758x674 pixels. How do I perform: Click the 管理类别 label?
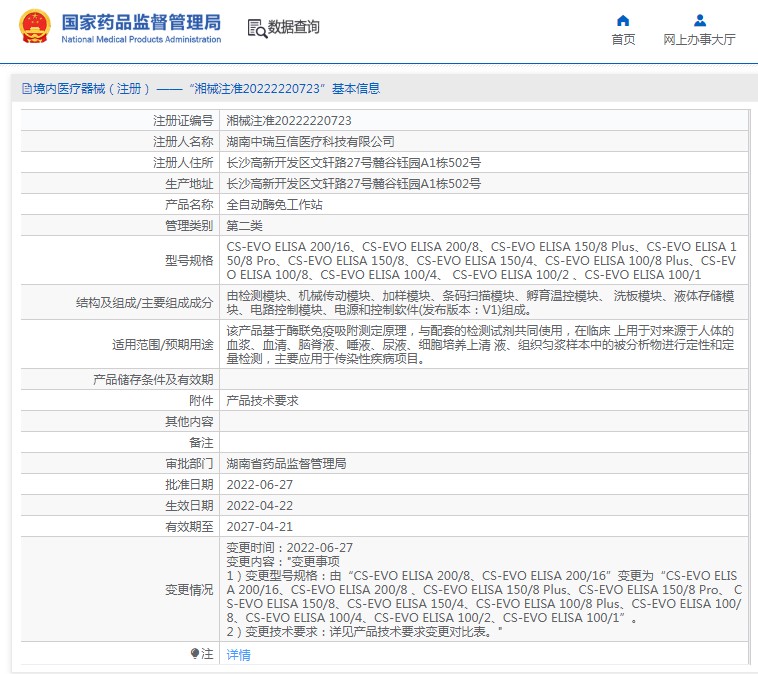coord(189,226)
